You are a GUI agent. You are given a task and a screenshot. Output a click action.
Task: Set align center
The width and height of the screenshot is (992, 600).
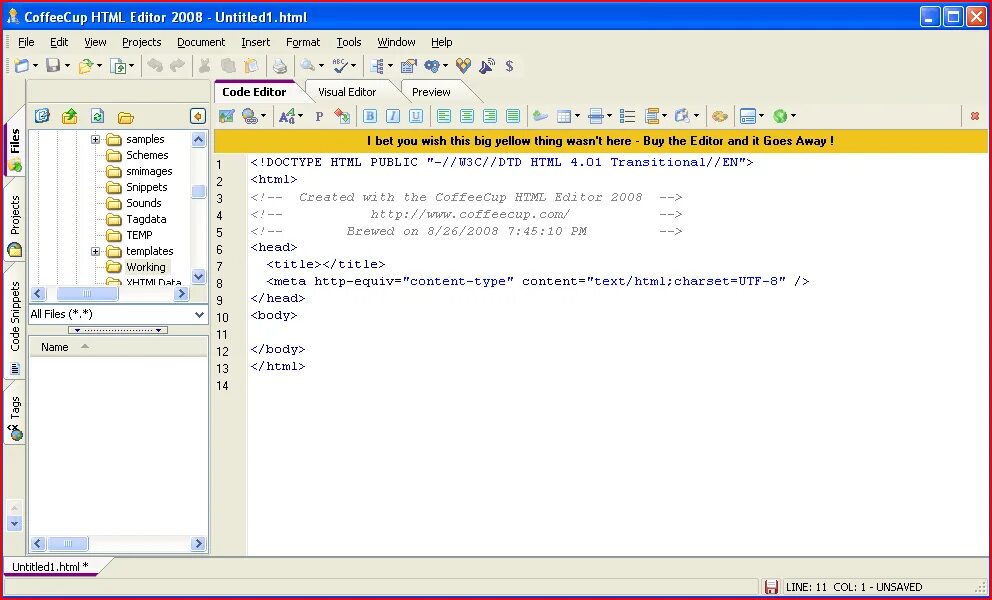467,116
